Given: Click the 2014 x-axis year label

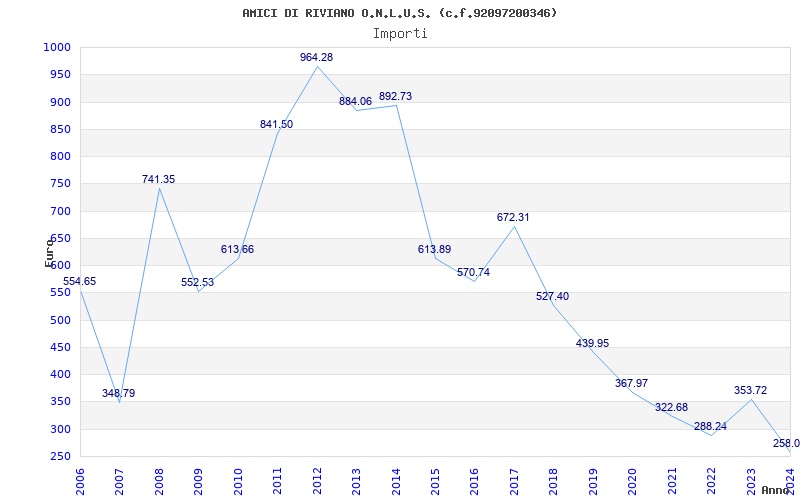Looking at the screenshot, I should [x=396, y=481].
